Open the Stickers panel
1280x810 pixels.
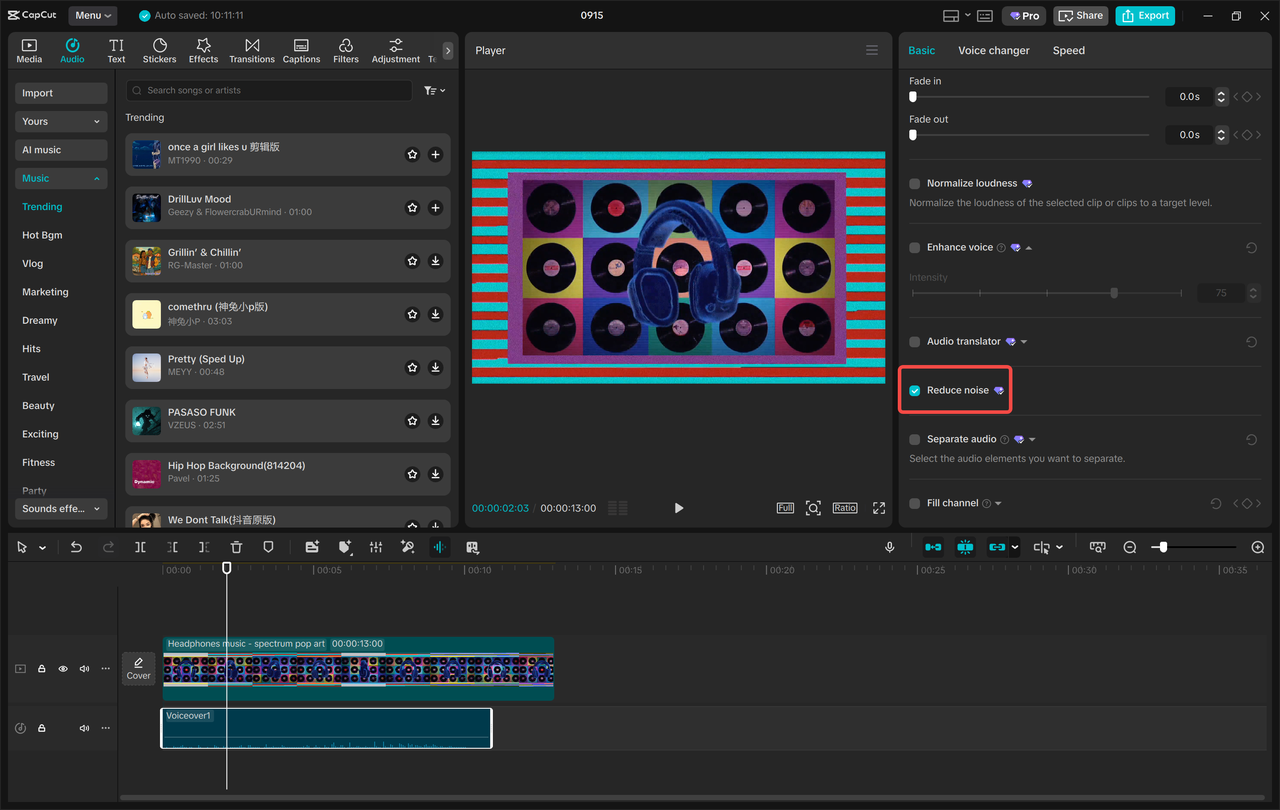click(159, 51)
